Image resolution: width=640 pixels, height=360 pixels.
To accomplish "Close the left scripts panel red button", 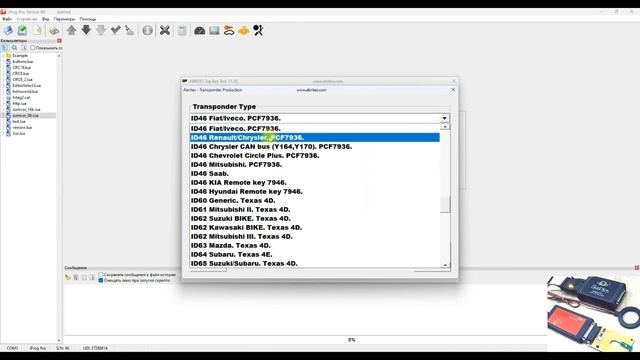I will 59,40.
